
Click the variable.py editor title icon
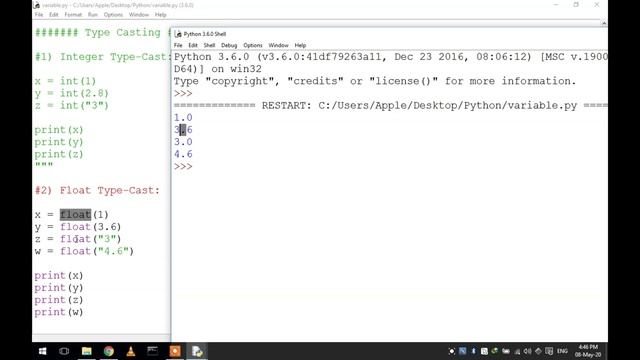[x=36, y=5]
